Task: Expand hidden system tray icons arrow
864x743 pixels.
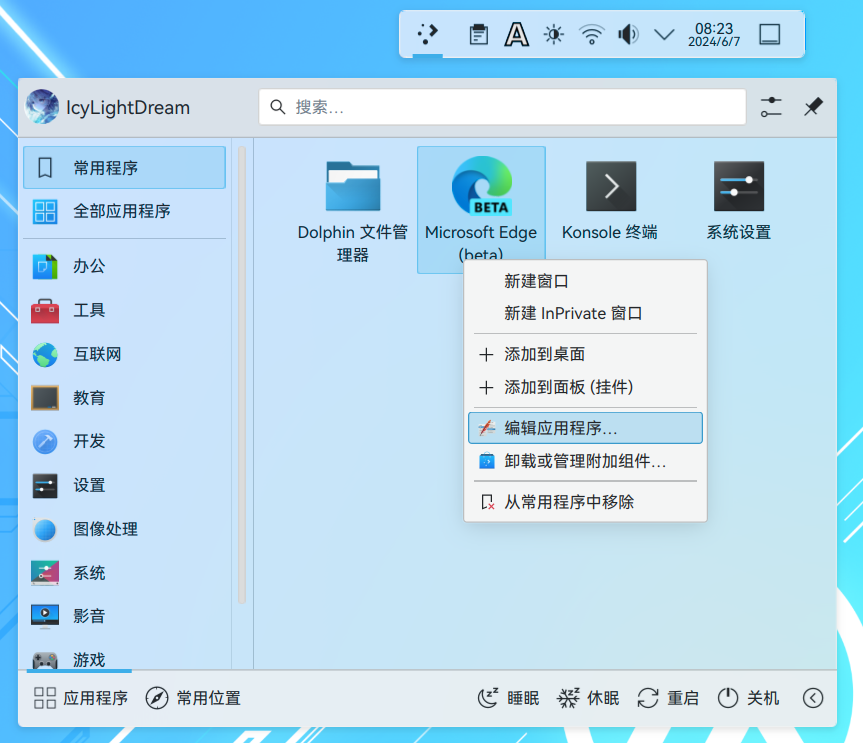Action: coord(664,35)
